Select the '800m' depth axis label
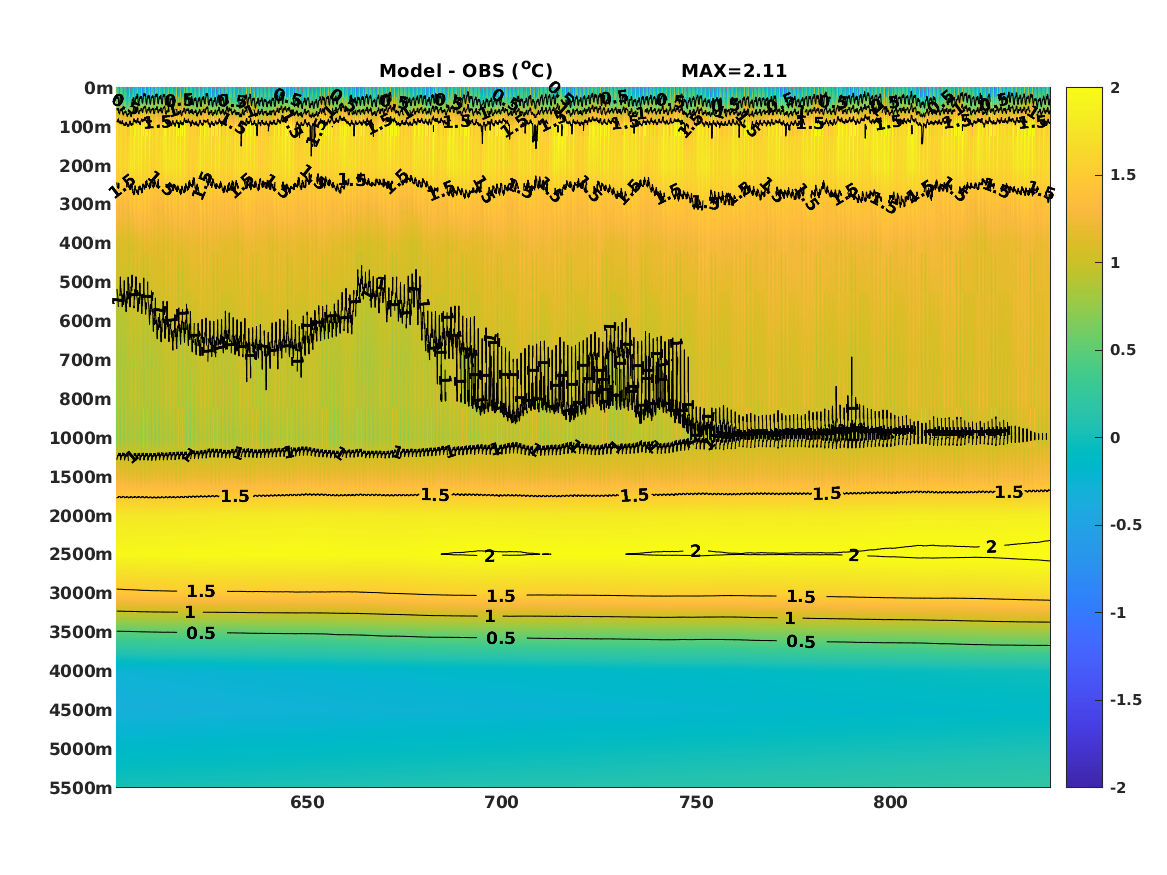Screen dimensions: 1167x875 pyautogui.click(x=86, y=399)
